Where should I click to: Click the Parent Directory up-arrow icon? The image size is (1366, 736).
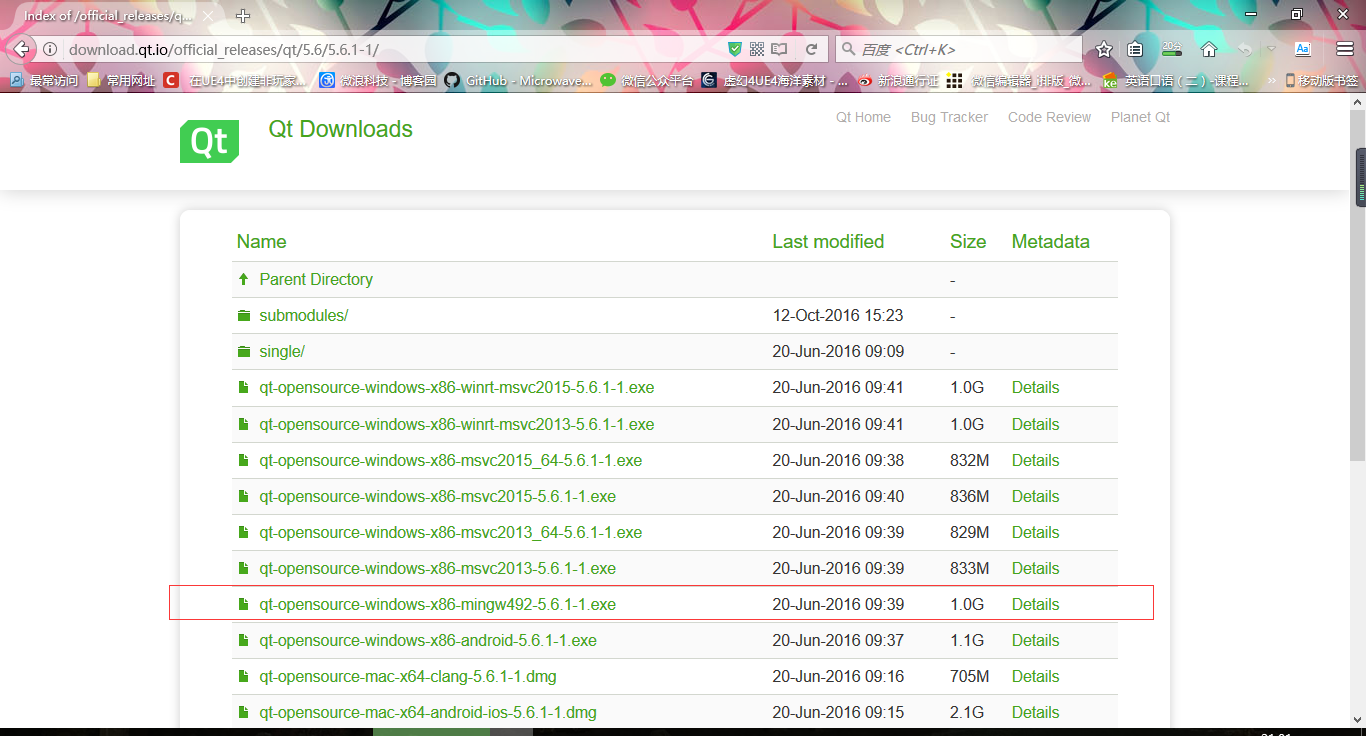point(243,280)
